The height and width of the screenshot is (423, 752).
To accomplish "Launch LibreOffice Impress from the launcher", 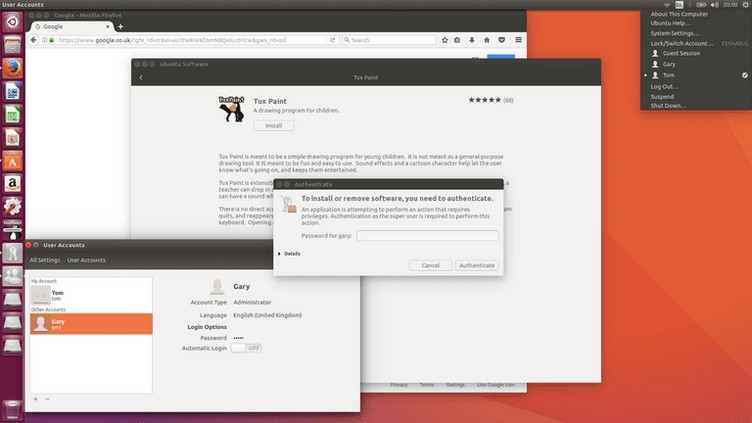I will (x=12, y=138).
